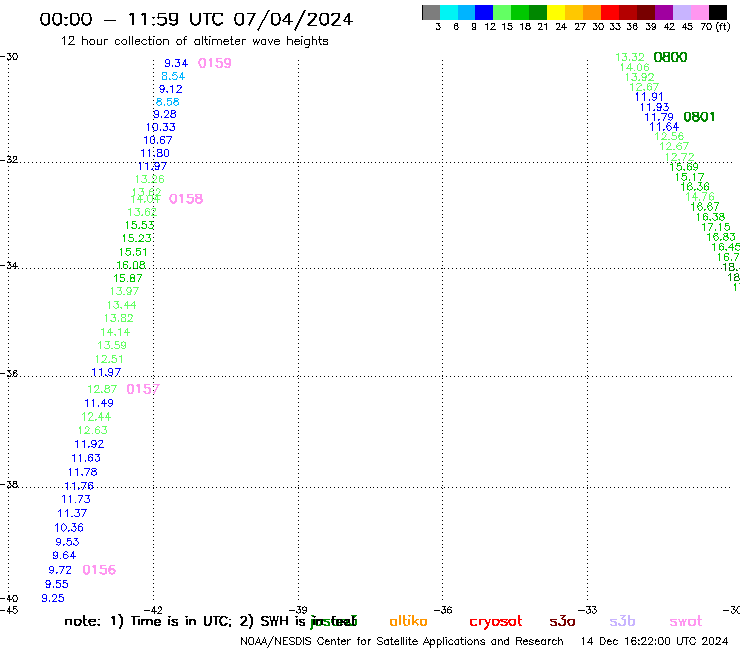
Task: Select the 12.44 wave height reading
Action: [x=96, y=417]
